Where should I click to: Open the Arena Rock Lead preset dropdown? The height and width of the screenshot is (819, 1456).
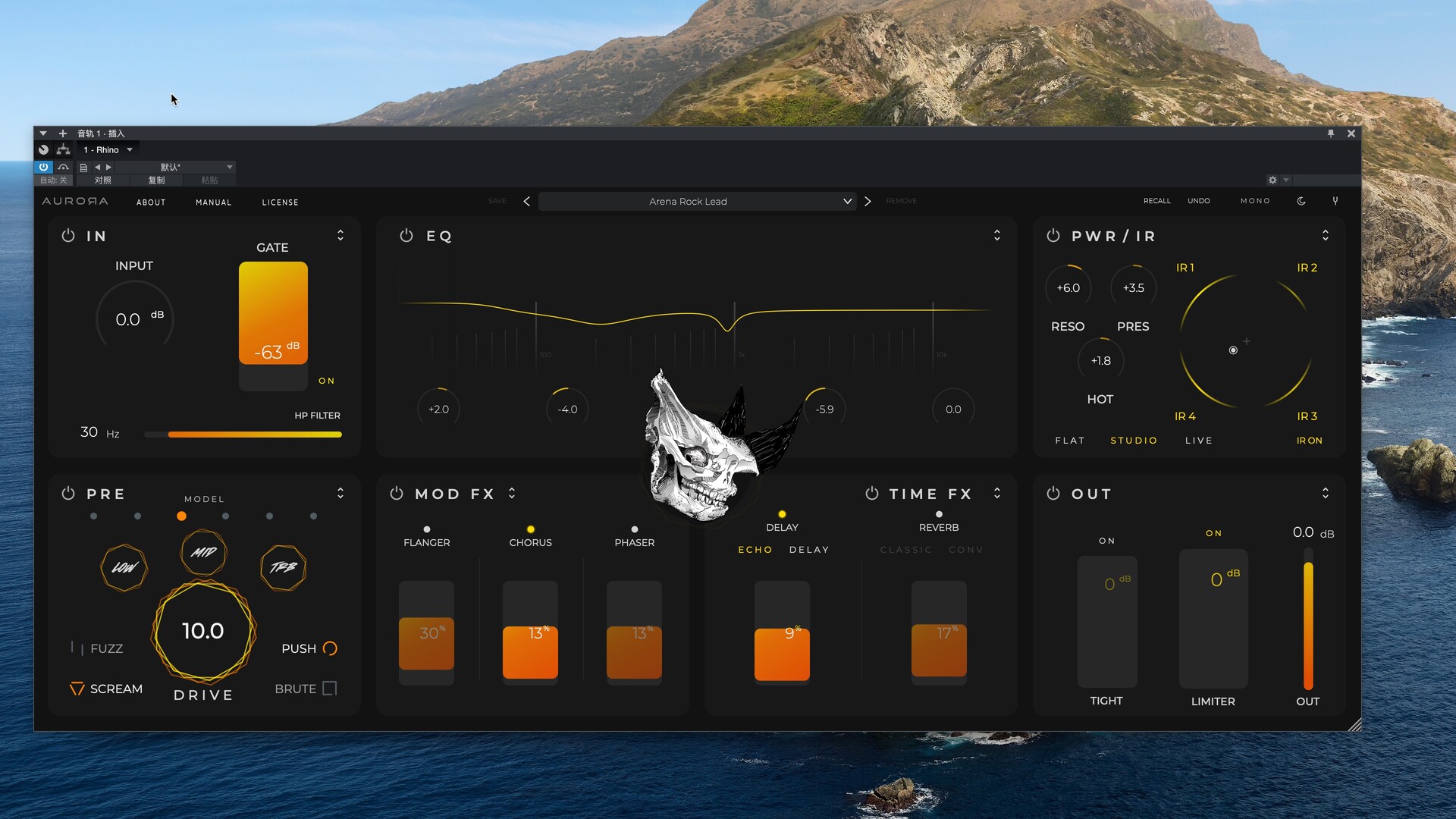click(847, 202)
